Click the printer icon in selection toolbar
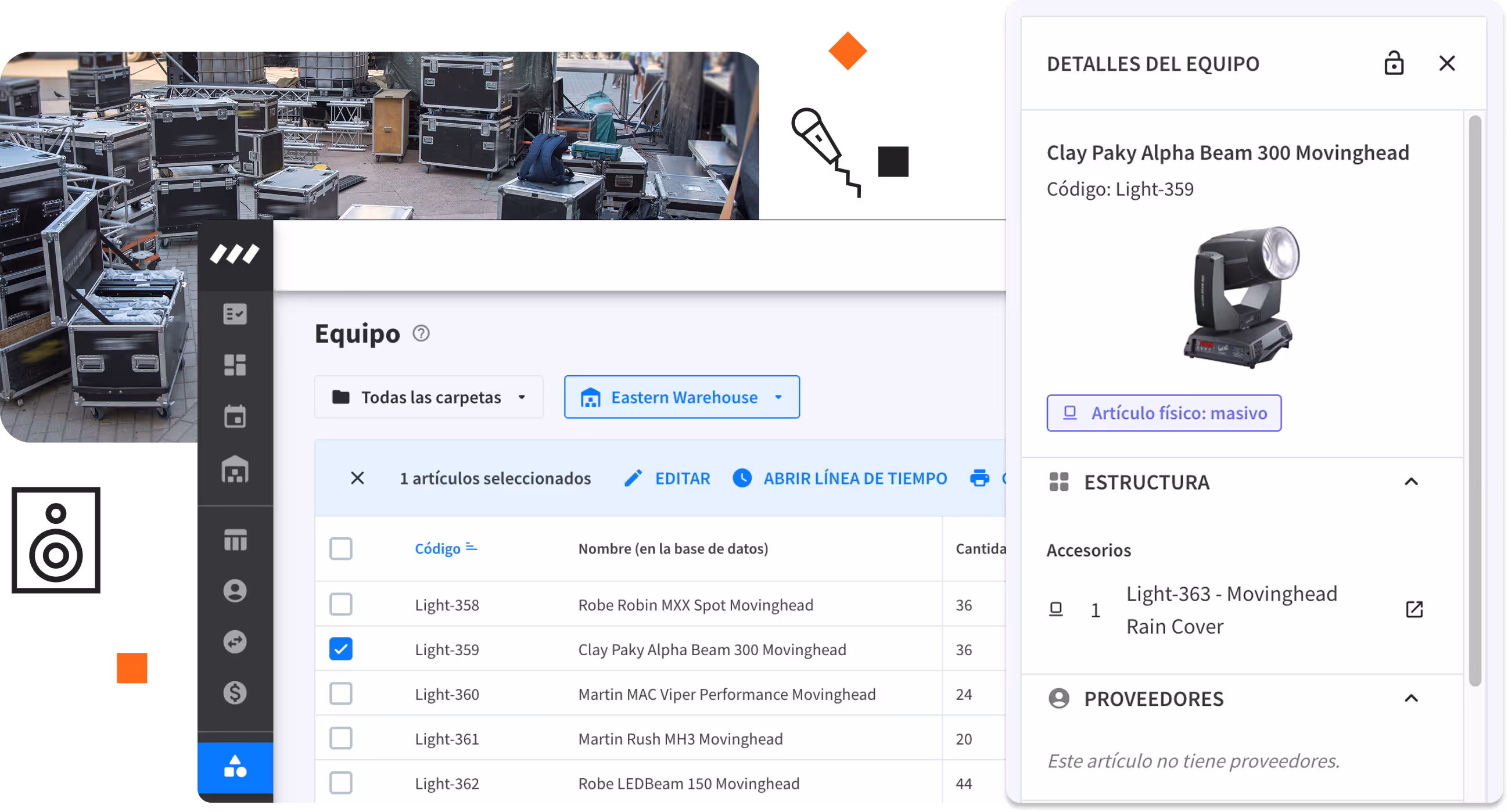Viewport: 1508px width, 812px height. [x=979, y=478]
